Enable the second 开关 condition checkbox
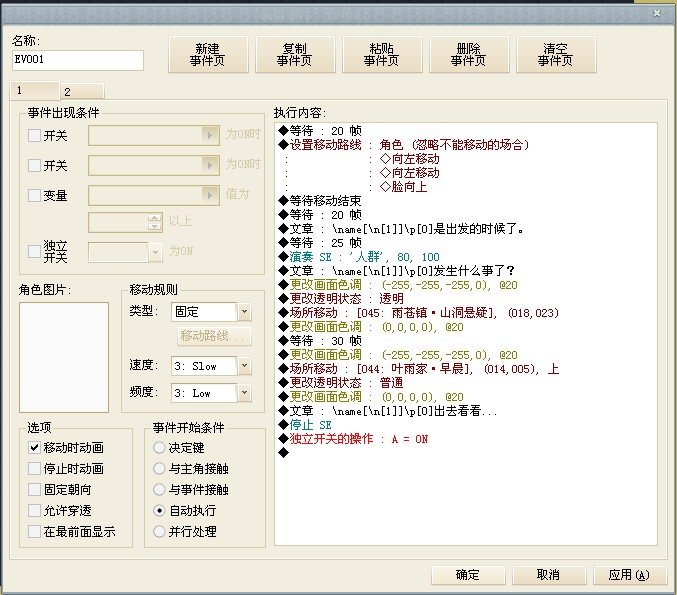This screenshot has height=595, width=677. pyautogui.click(x=34, y=165)
